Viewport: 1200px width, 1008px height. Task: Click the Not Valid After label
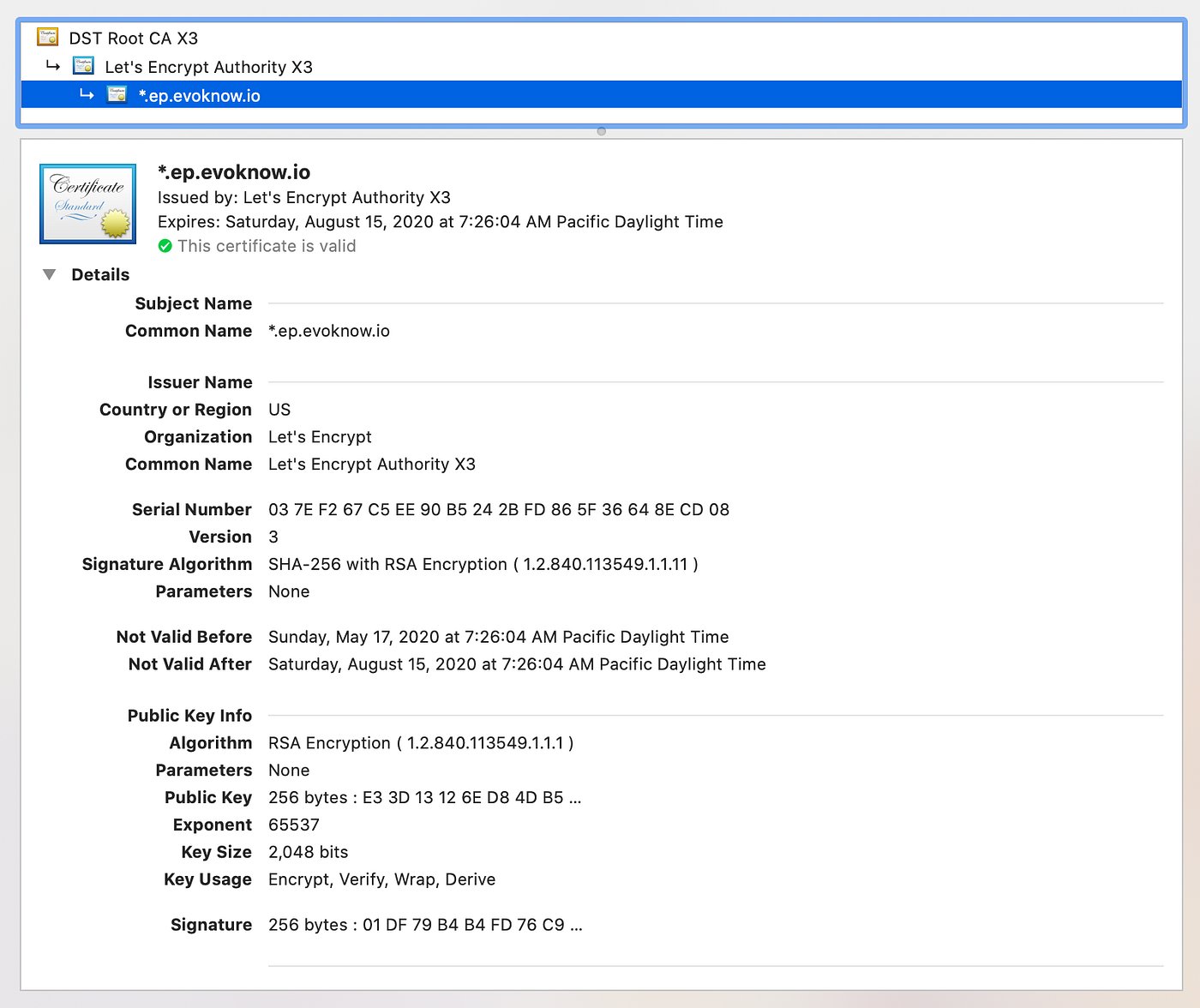pyautogui.click(x=190, y=664)
